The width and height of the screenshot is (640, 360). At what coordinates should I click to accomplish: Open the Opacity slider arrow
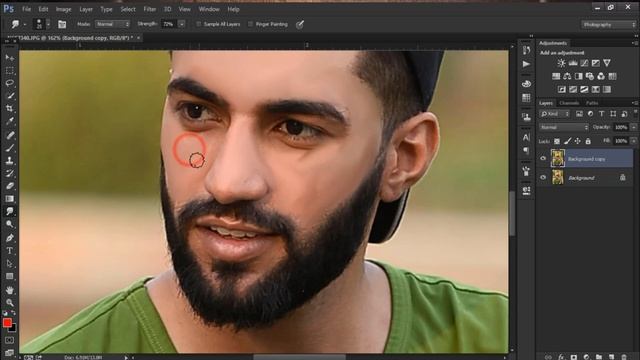[633, 127]
